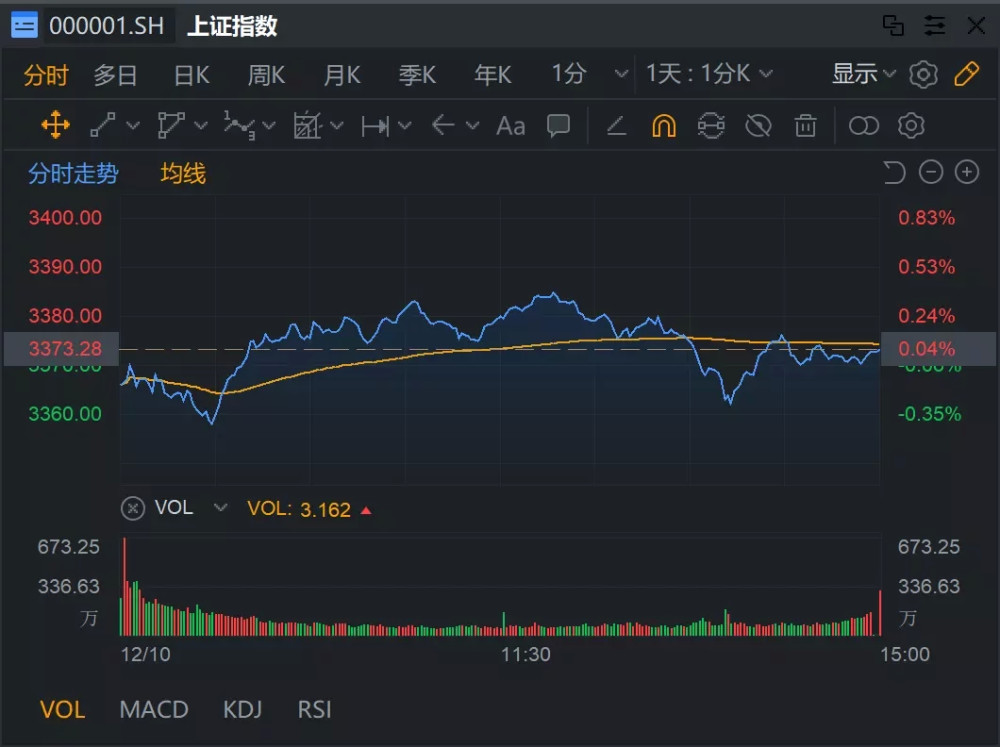The image size is (1000, 747).
Task: Open the 显示 display dropdown
Action: coord(864,74)
